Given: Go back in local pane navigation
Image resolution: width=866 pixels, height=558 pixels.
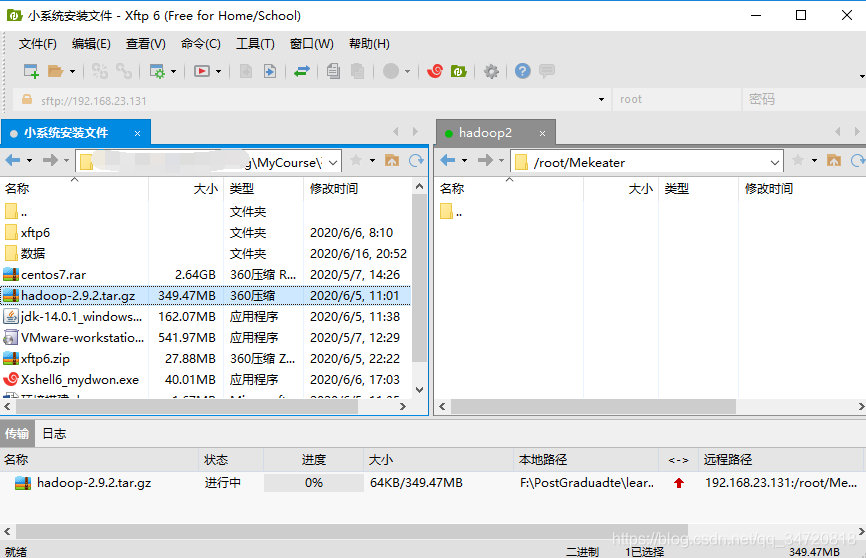Looking at the screenshot, I should (13, 160).
